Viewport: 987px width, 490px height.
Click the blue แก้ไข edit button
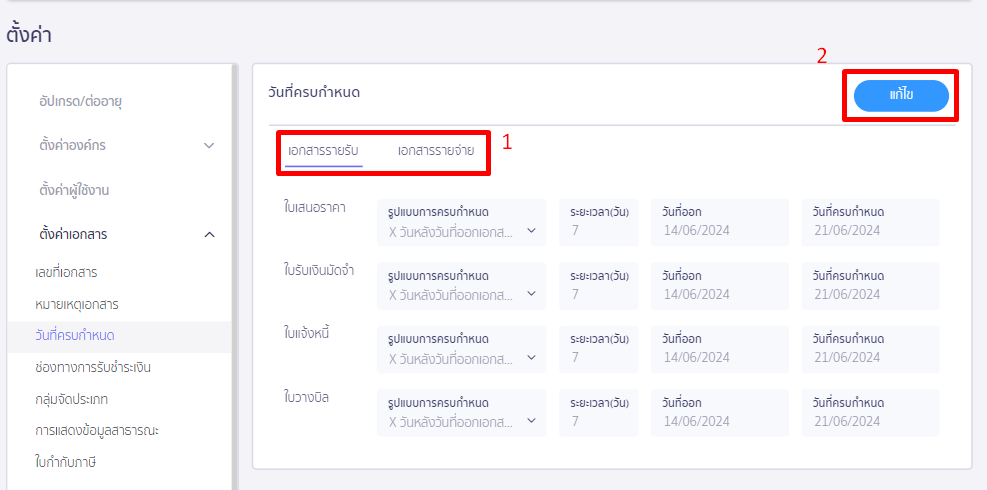pyautogui.click(x=901, y=96)
